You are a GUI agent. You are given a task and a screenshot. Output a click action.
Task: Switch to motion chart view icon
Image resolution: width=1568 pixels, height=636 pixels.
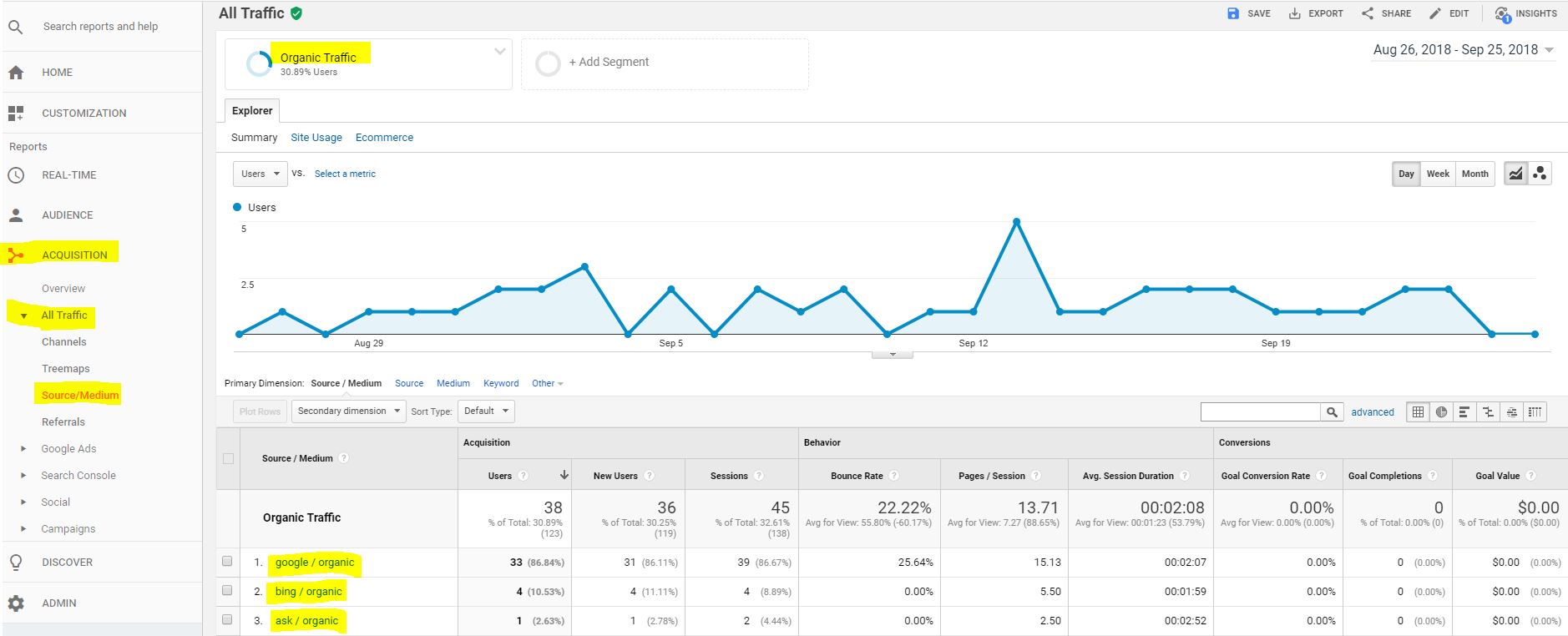pyautogui.click(x=1540, y=174)
